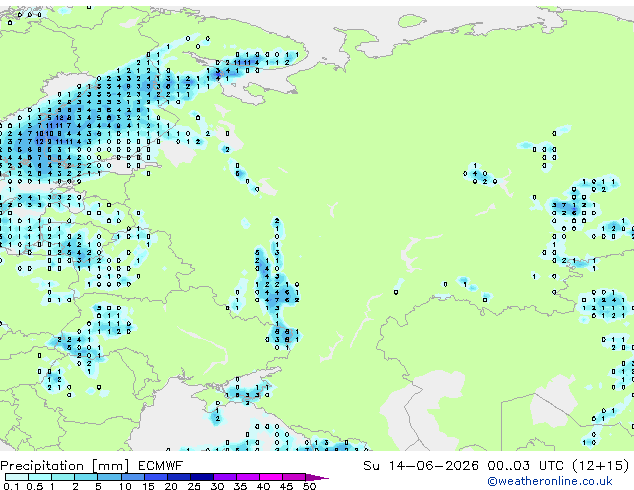634x490 pixels.
Task: Select the 45–50 mm legend swatch
Action: 294,477
